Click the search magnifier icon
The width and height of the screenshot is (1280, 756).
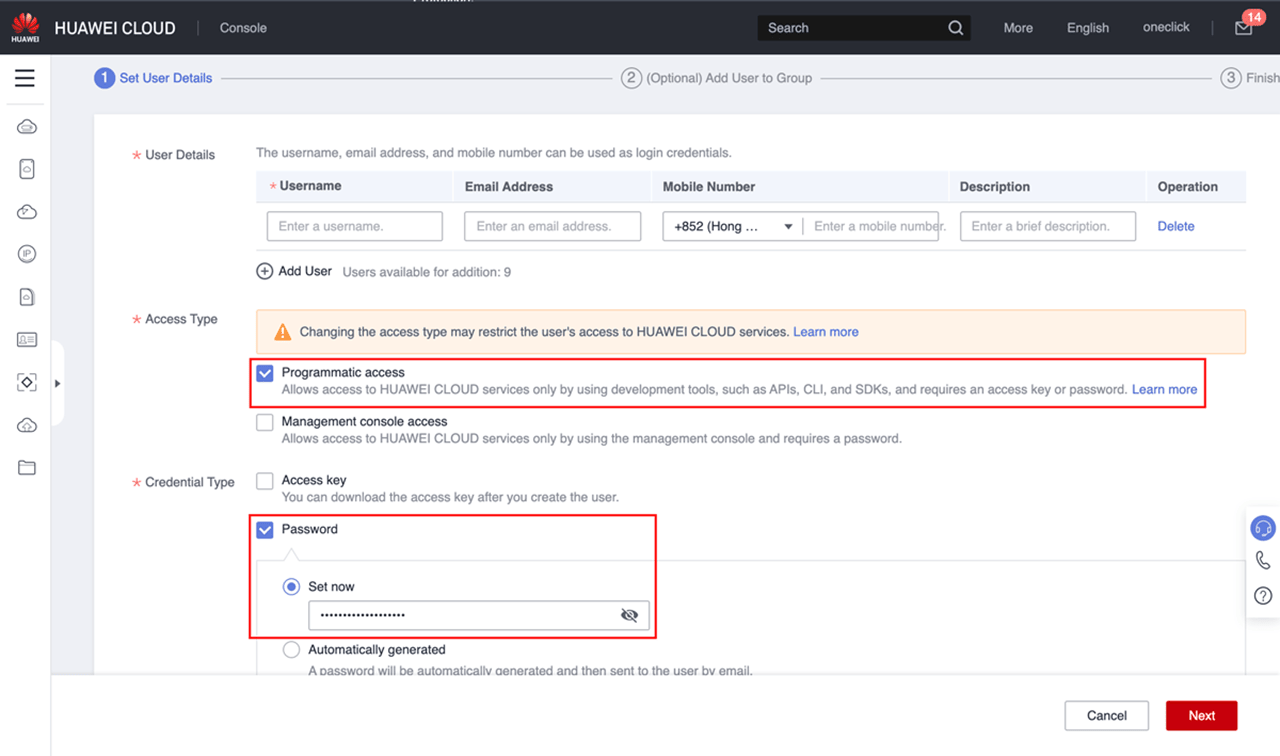tap(955, 28)
